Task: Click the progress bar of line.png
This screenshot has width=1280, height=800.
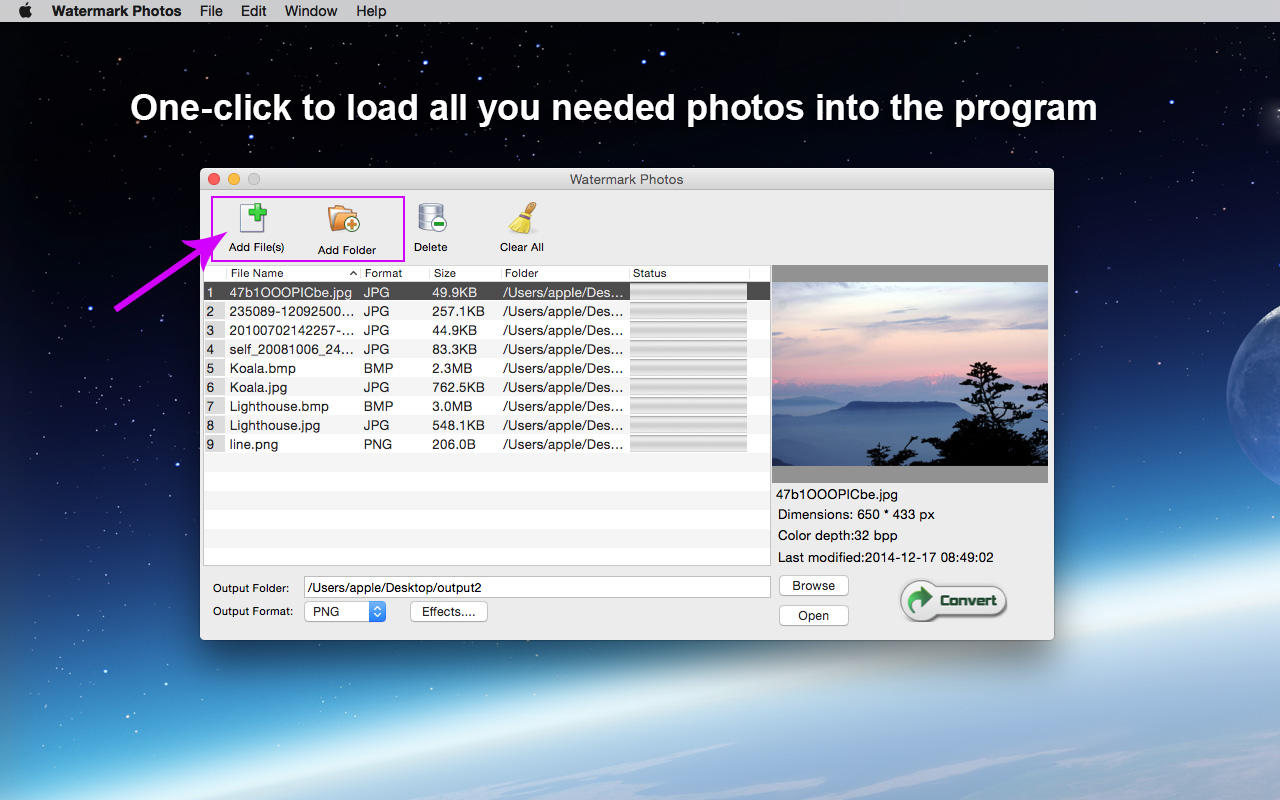Action: pyautogui.click(x=688, y=444)
